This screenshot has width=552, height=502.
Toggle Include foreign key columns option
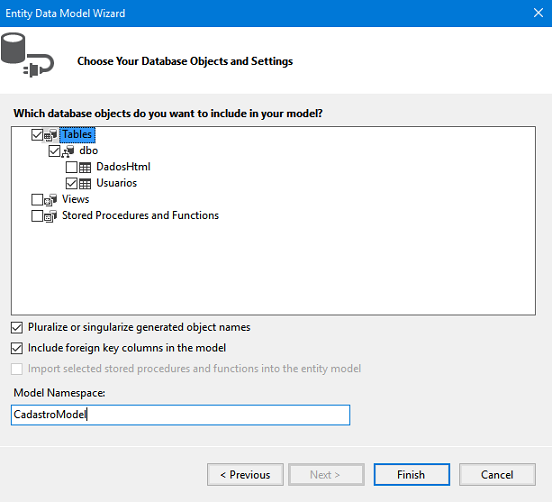pos(17,349)
